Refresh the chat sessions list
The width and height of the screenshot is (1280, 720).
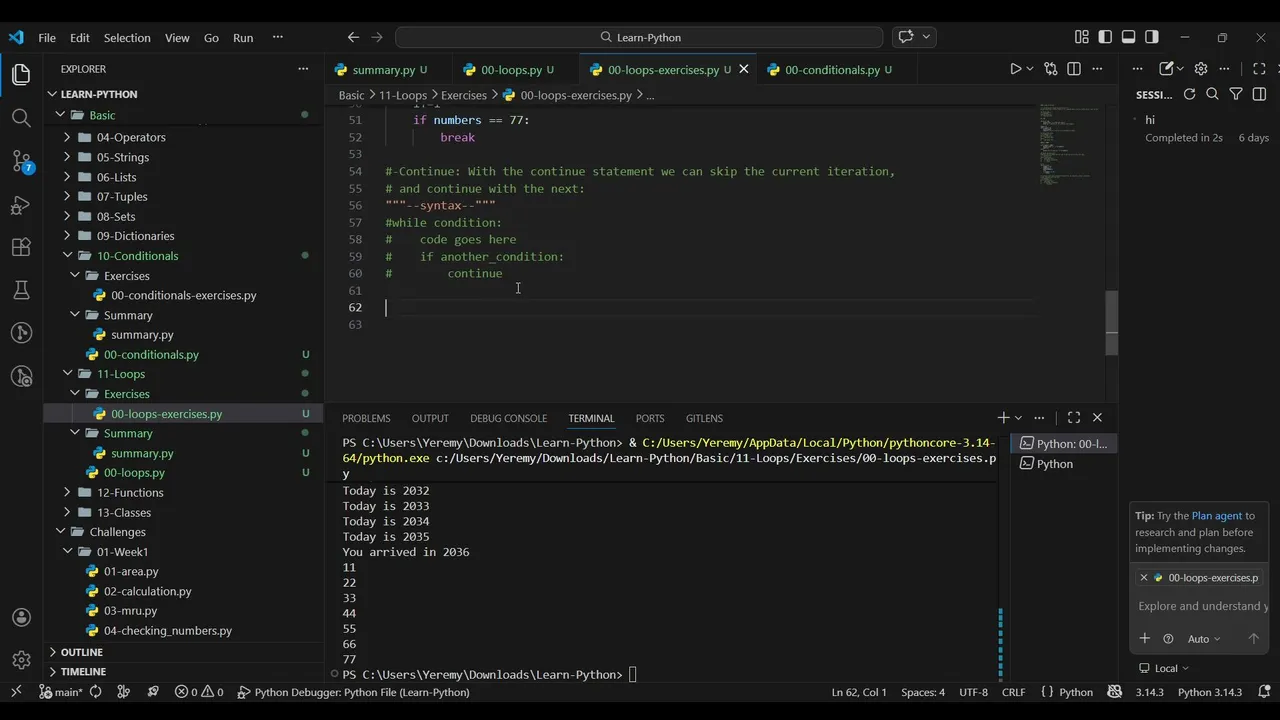[1189, 94]
